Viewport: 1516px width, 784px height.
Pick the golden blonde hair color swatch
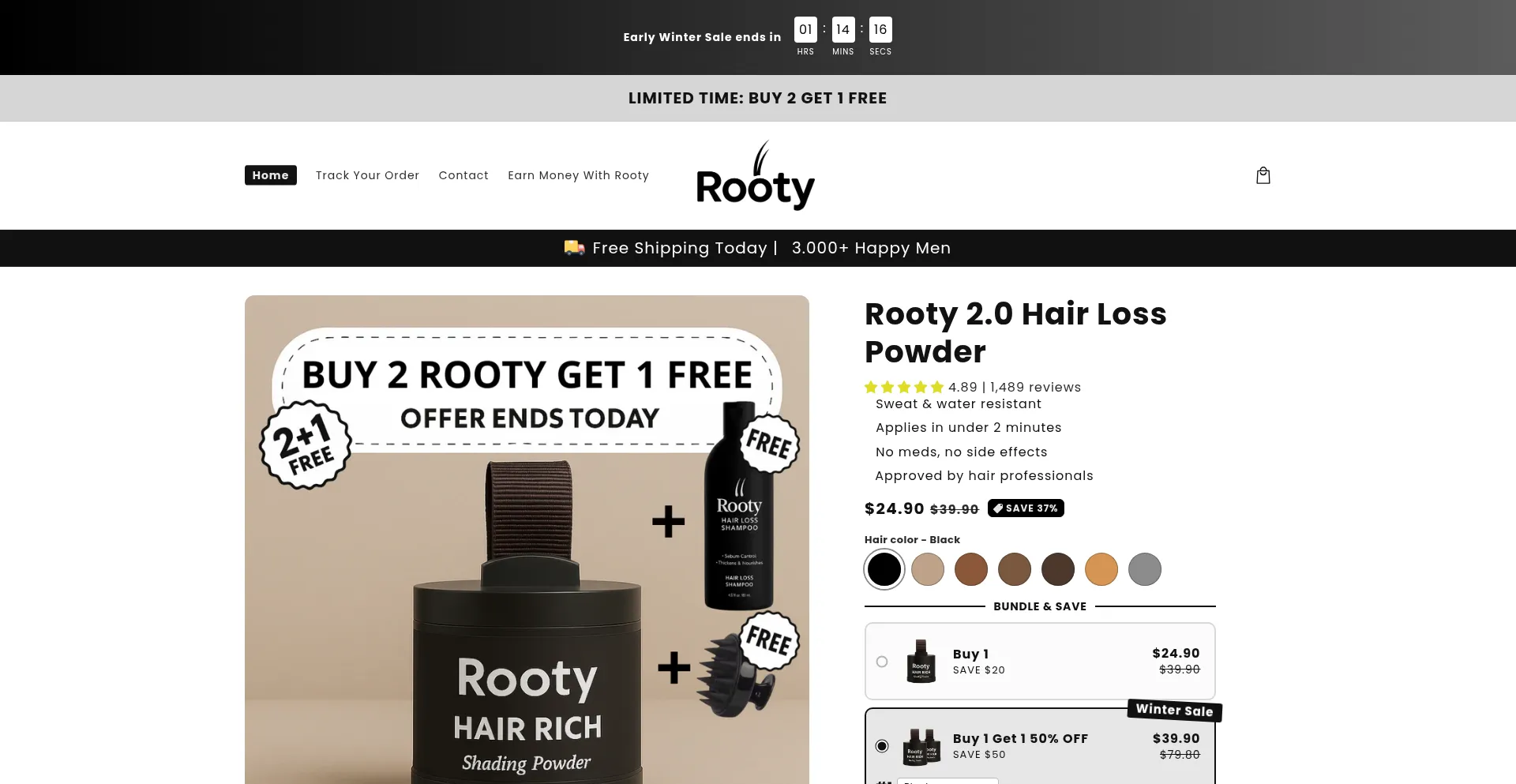pos(1101,569)
